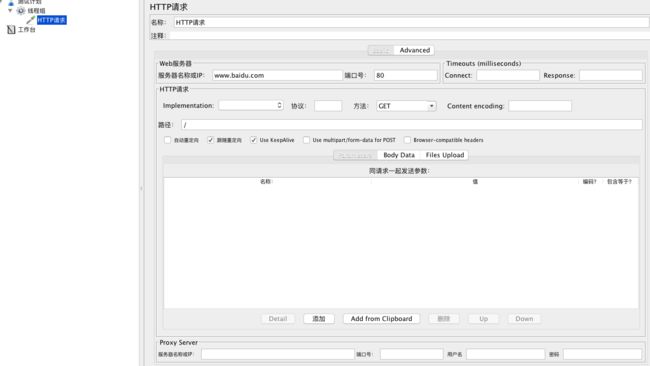Click the 名称 name field

click(x=411, y=22)
